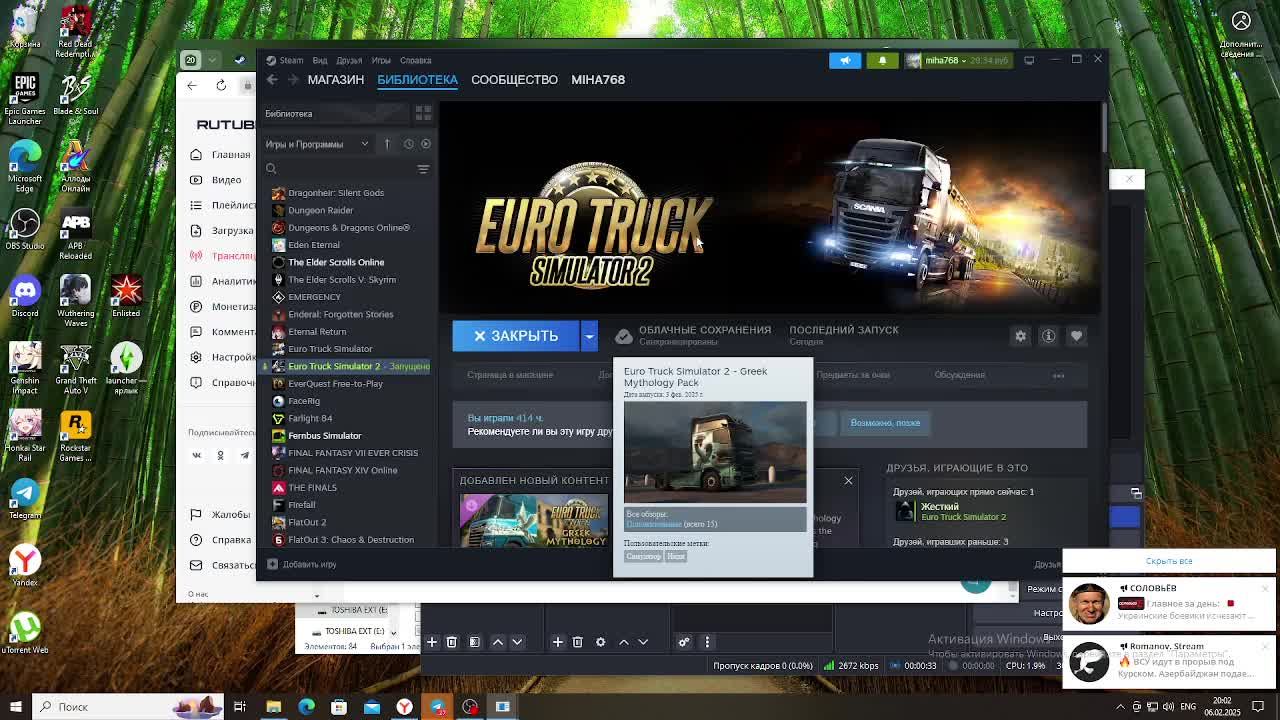Image resolution: width=1280 pixels, height=720 pixels.
Task: Click the taskbar Поиск search box
Action: coord(130,707)
